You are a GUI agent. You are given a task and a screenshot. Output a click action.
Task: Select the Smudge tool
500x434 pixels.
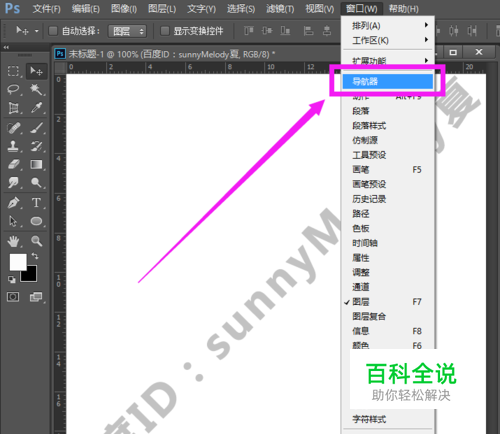point(13,182)
